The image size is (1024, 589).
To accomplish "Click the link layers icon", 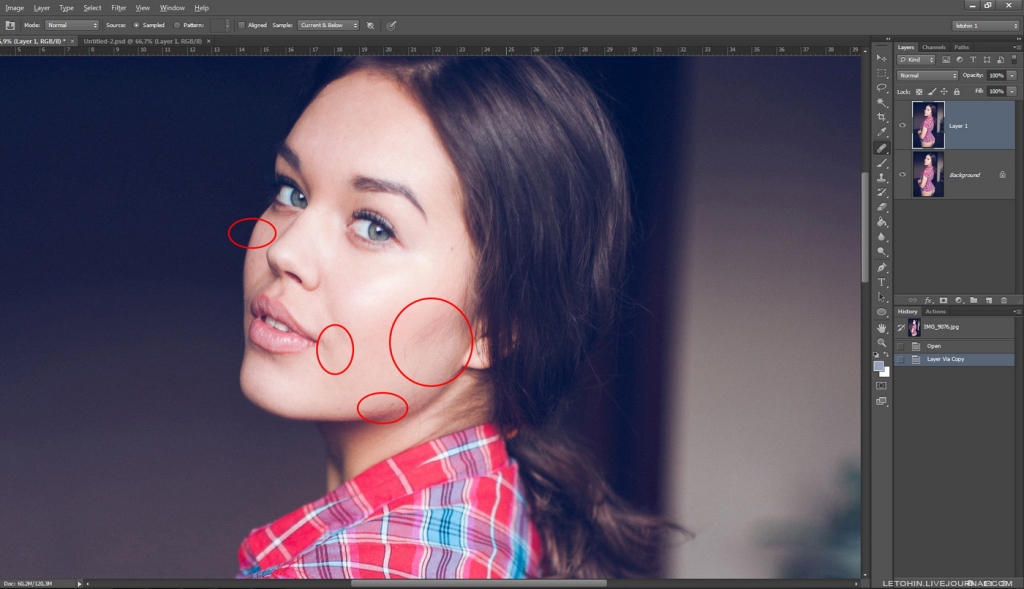I will click(912, 300).
